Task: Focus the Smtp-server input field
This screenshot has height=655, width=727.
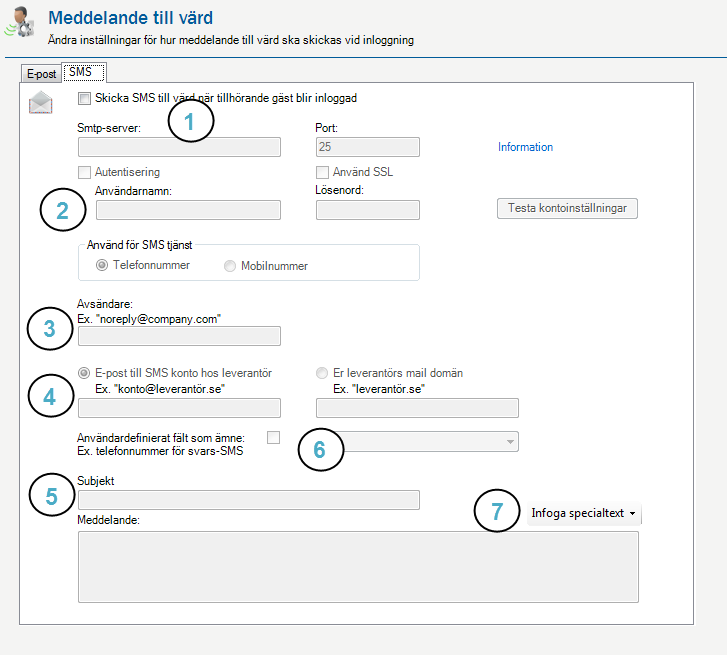Action: point(179,147)
